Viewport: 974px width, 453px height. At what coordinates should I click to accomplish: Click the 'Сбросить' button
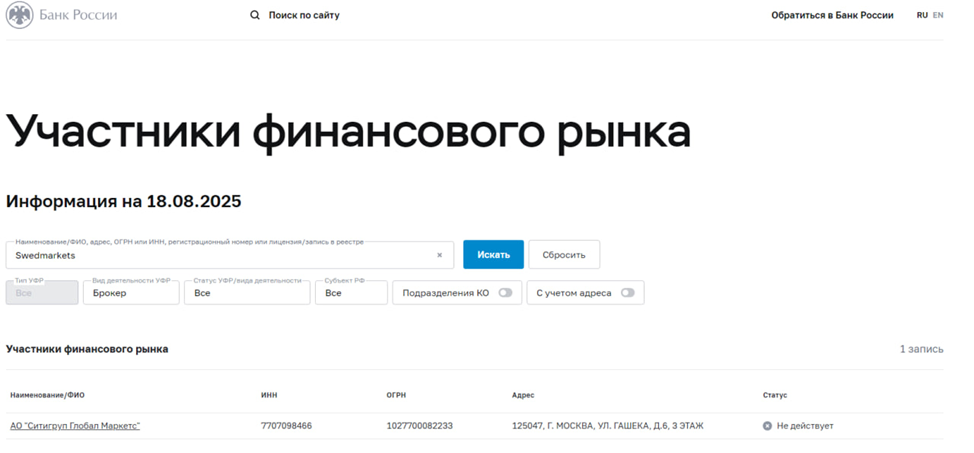(x=564, y=255)
